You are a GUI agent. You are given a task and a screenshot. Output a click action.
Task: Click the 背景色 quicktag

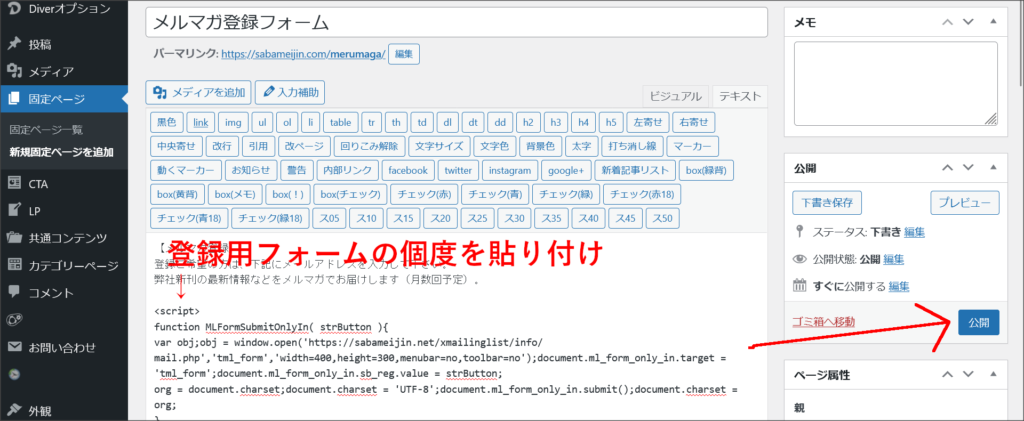click(541, 146)
